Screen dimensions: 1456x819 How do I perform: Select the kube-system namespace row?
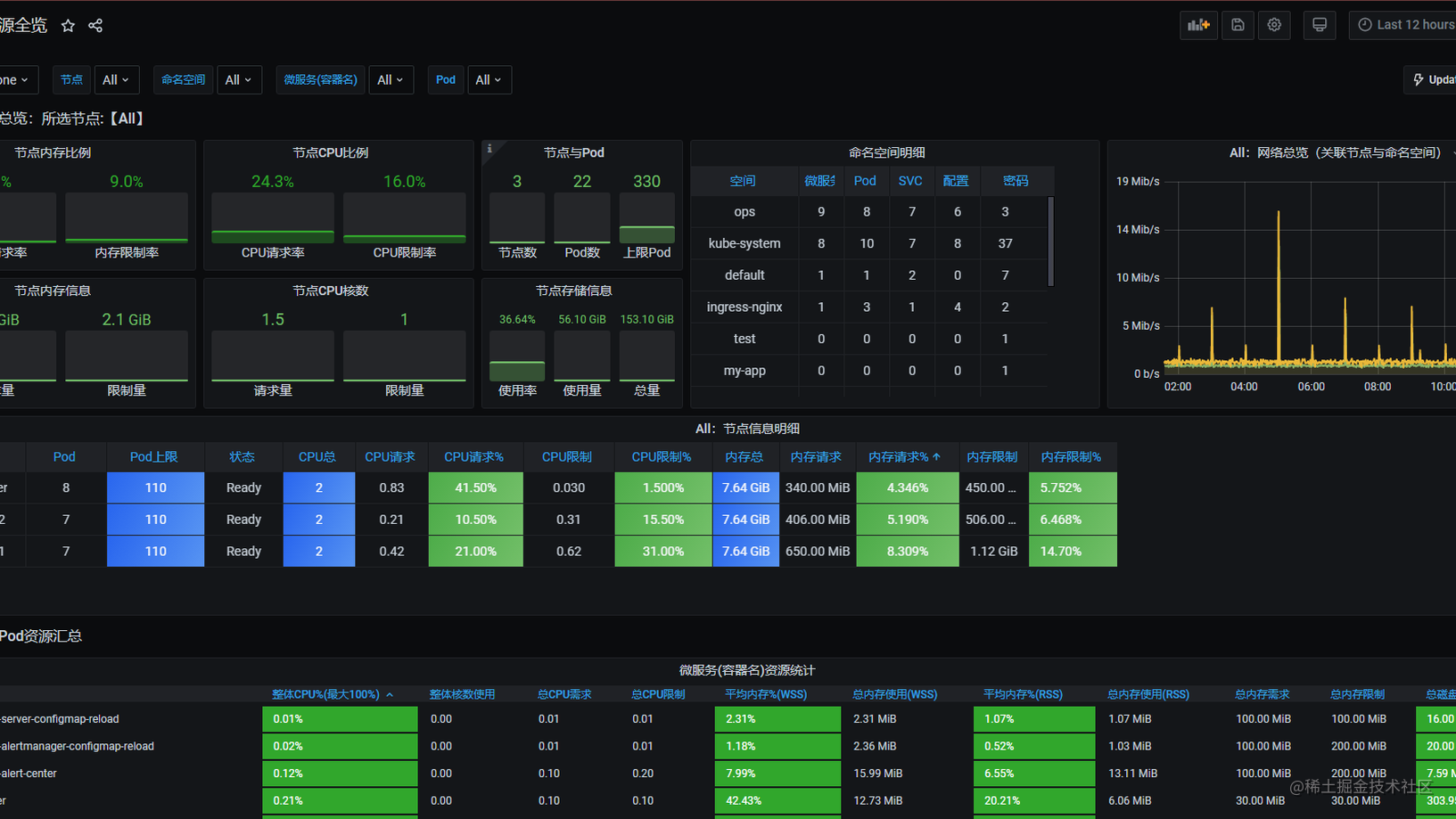tap(871, 243)
